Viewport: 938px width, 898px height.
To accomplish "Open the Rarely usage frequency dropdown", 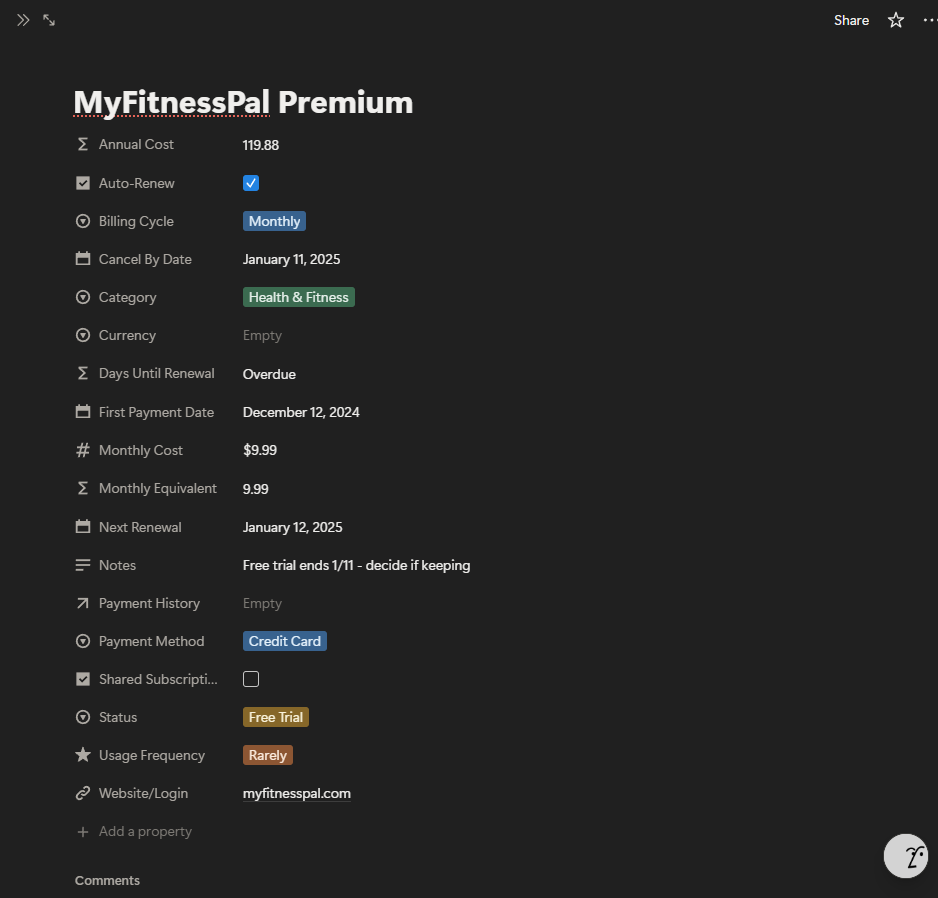I will point(267,755).
